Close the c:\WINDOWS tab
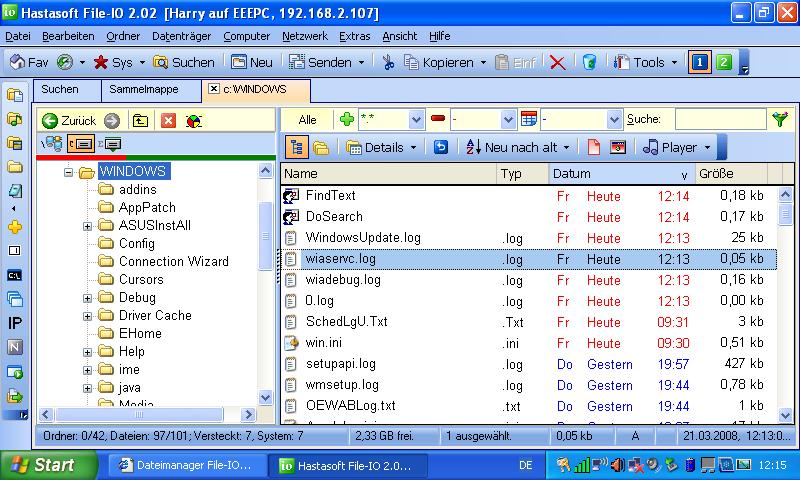The image size is (800, 480). pos(214,89)
